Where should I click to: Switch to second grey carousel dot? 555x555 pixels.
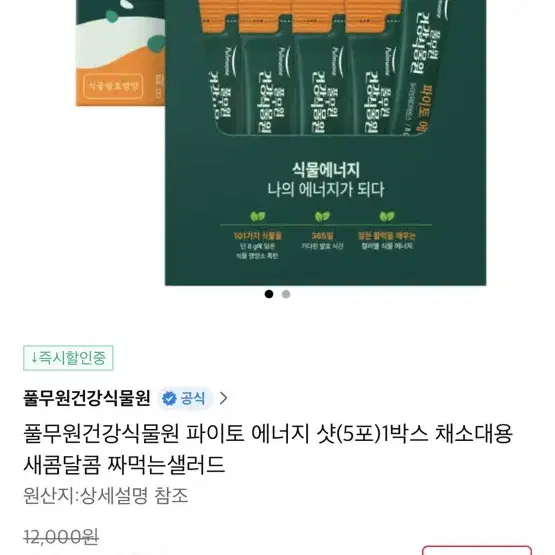click(x=286, y=294)
